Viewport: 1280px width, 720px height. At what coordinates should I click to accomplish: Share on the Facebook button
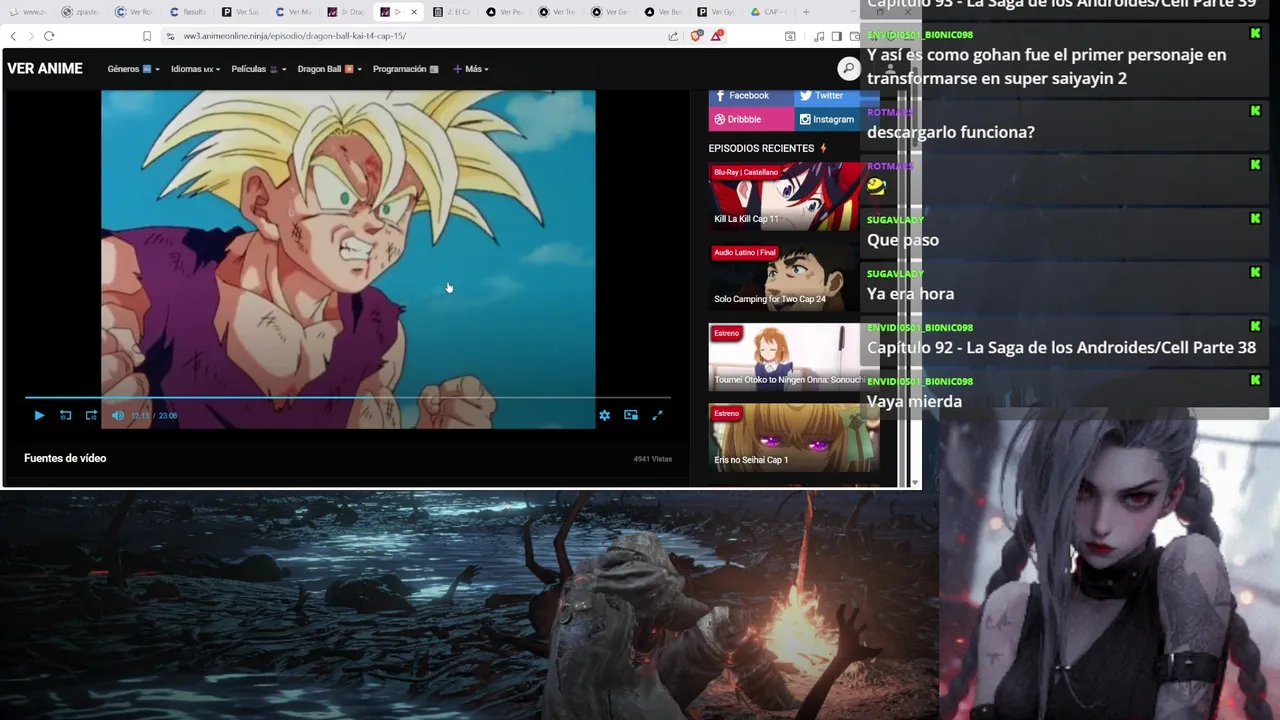point(751,95)
